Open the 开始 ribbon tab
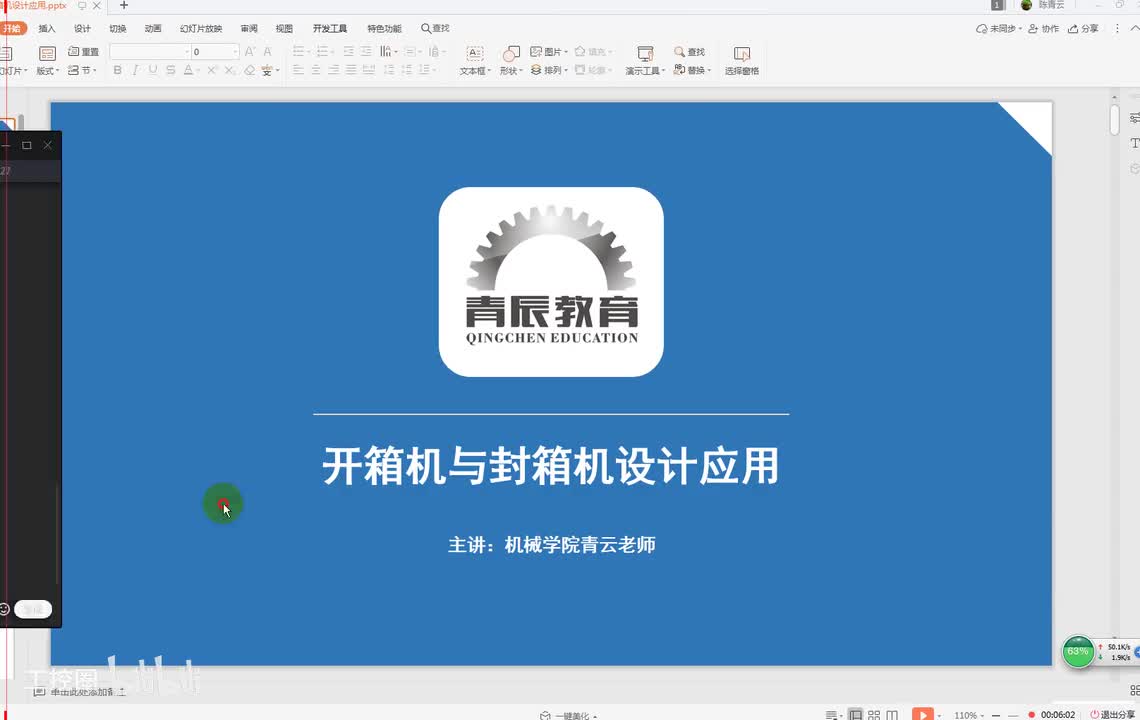 pyautogui.click(x=12, y=28)
